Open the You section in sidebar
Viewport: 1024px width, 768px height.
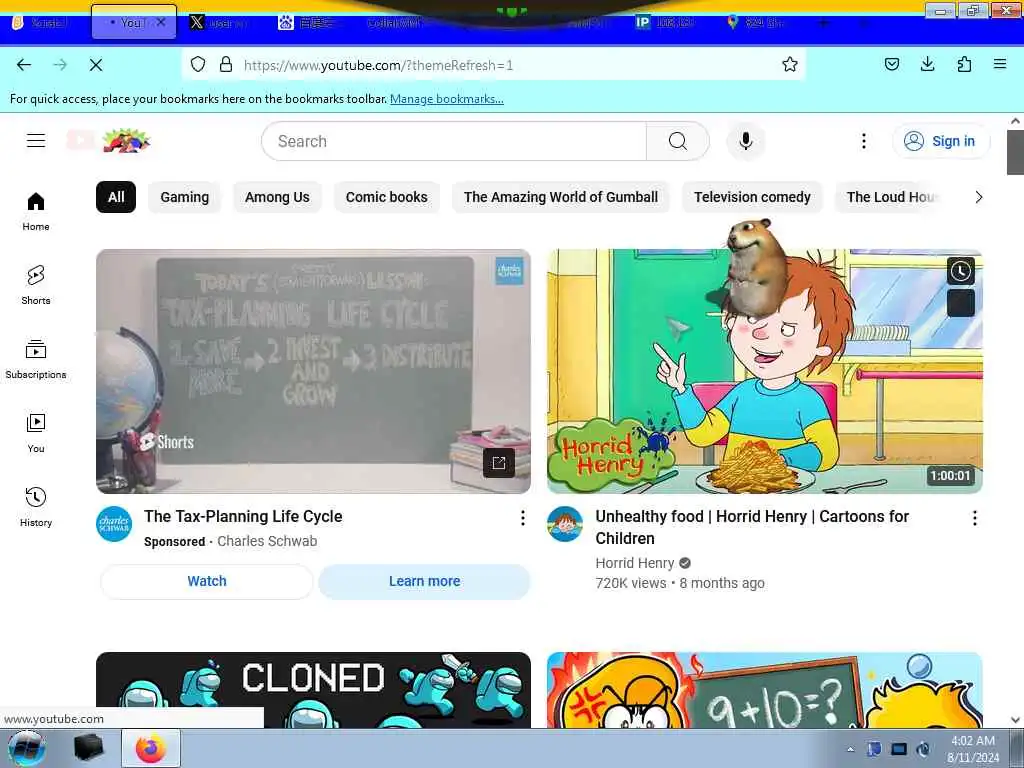36,433
